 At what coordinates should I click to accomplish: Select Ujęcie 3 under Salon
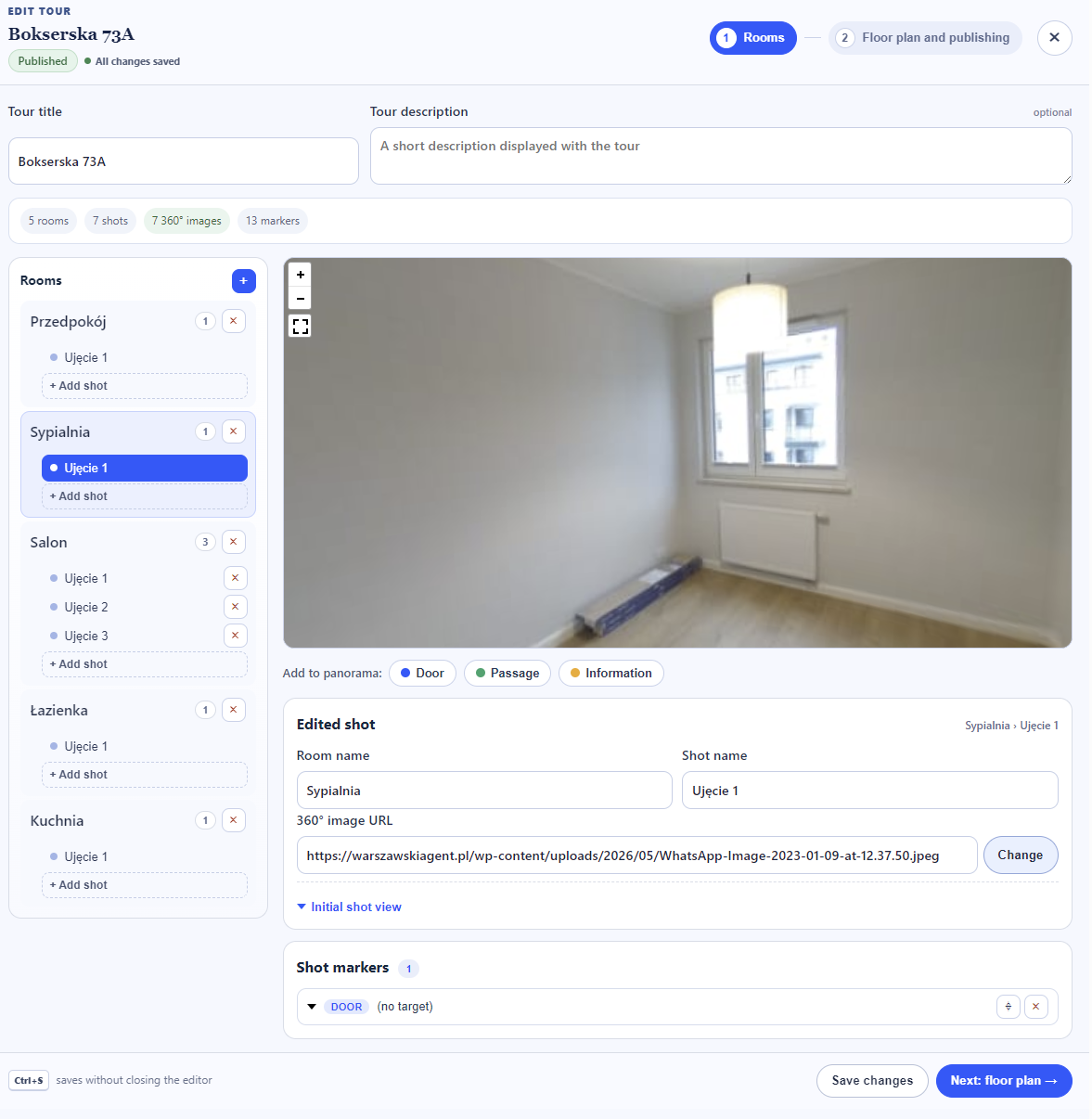131,636
